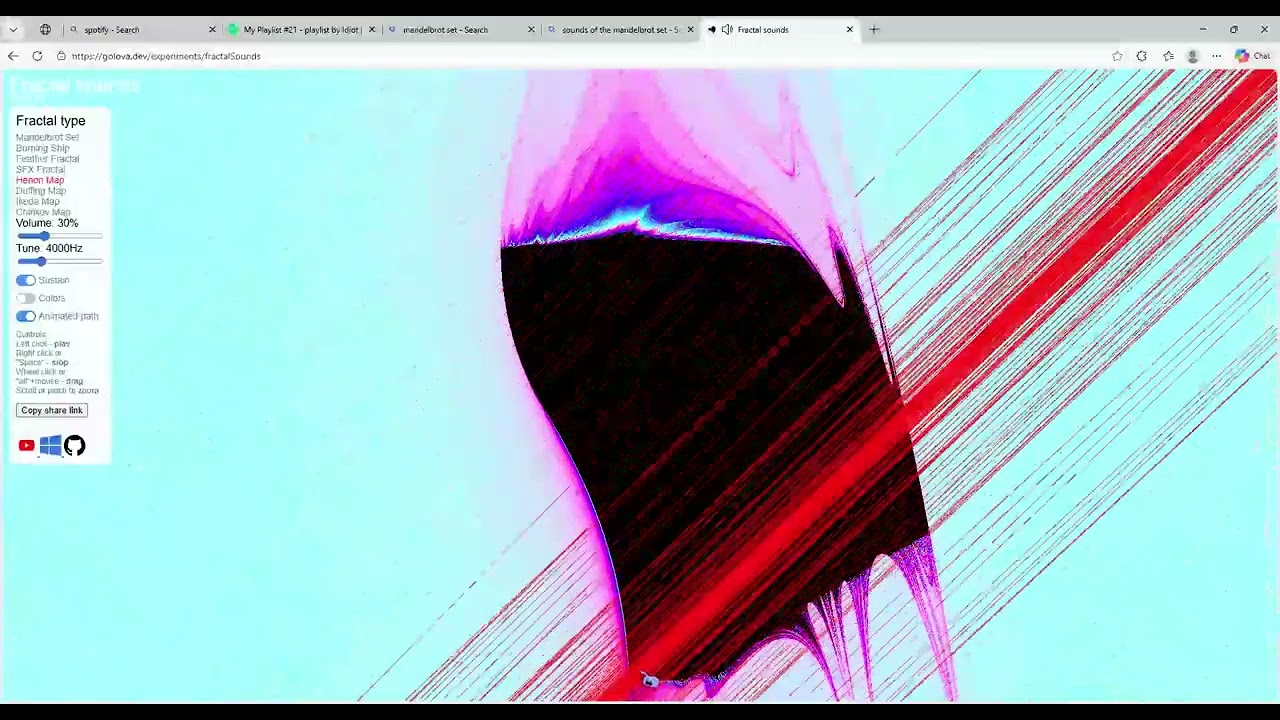
Task: Click the Volume slider handle
Action: (x=43, y=236)
